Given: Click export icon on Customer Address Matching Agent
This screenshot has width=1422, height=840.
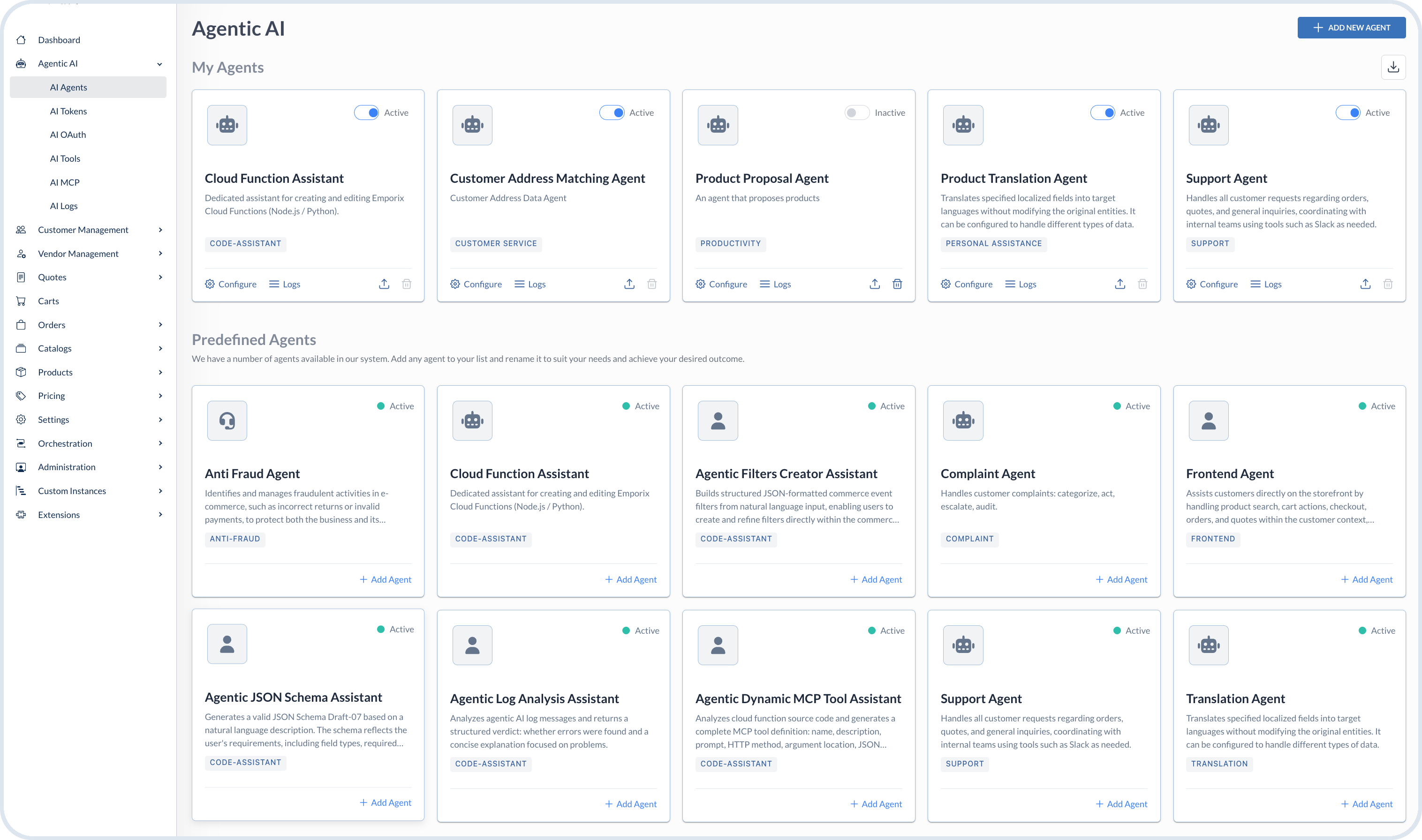Looking at the screenshot, I should 629,284.
